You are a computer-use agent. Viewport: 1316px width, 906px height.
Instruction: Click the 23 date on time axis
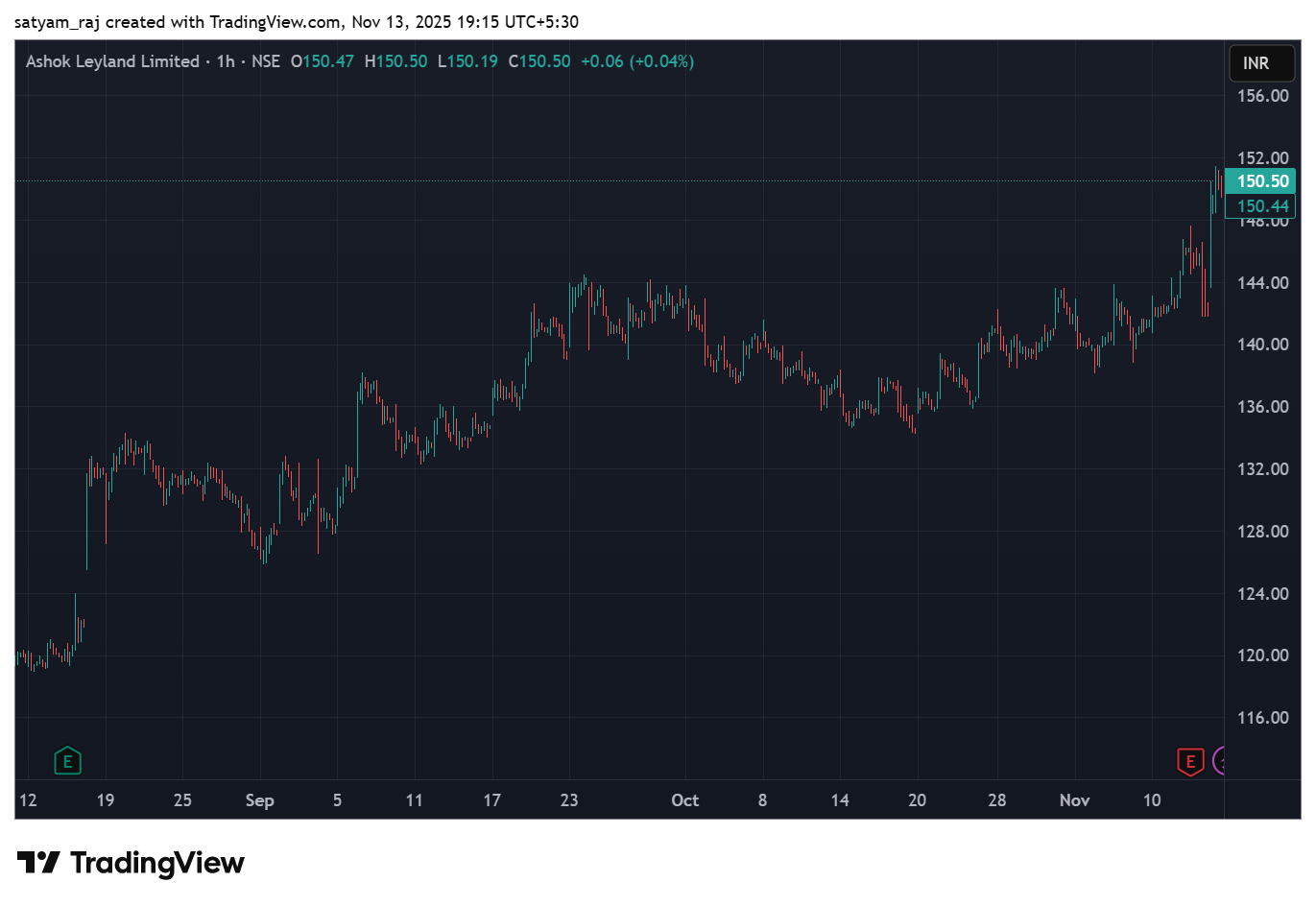click(x=569, y=800)
